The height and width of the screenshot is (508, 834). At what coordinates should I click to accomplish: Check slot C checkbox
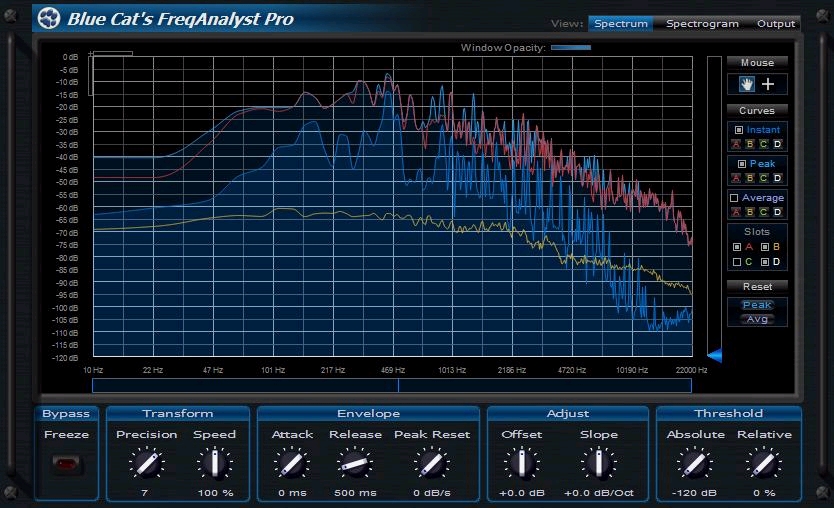point(737,262)
